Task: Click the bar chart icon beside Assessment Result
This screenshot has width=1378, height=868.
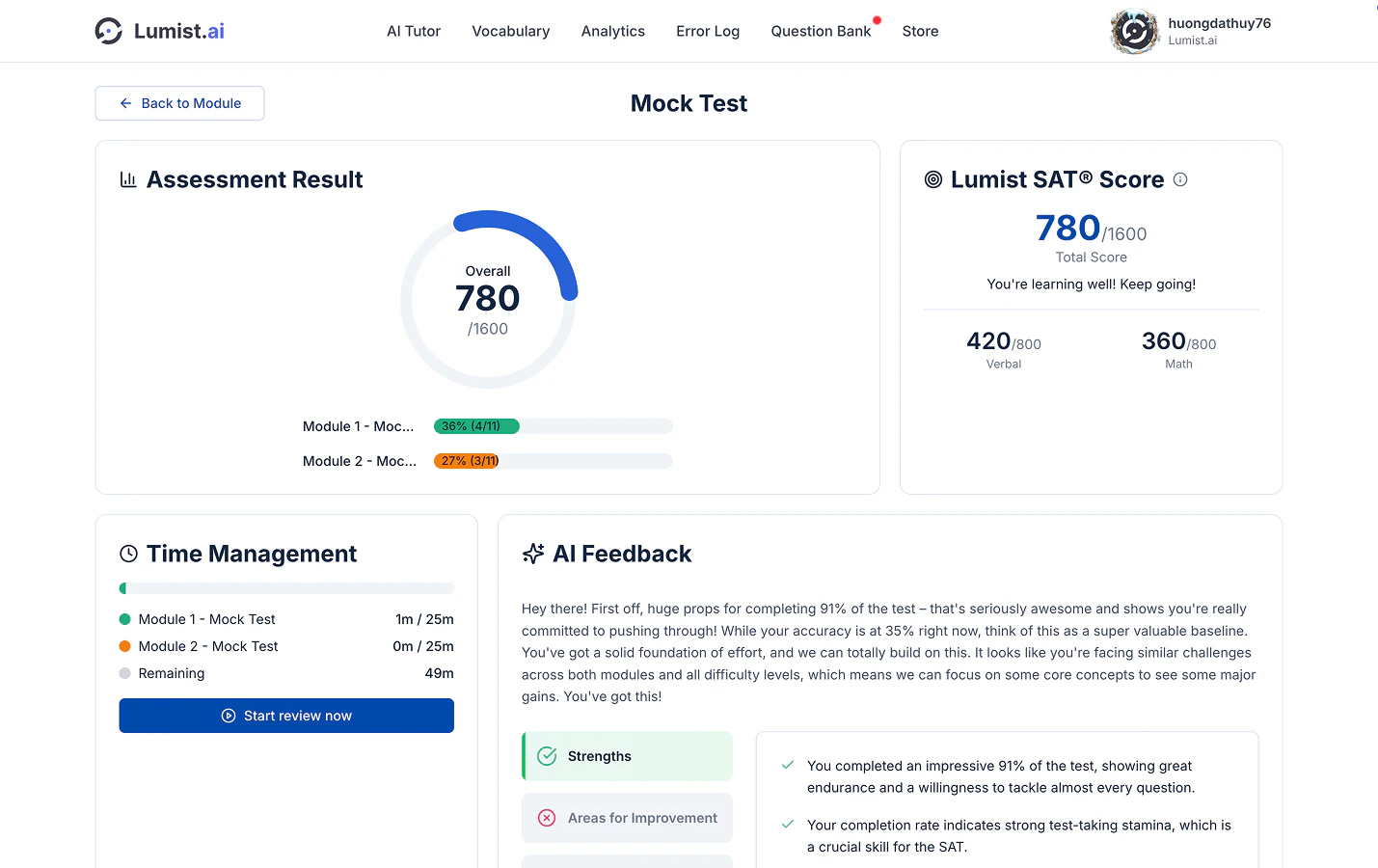Action: pos(128,179)
